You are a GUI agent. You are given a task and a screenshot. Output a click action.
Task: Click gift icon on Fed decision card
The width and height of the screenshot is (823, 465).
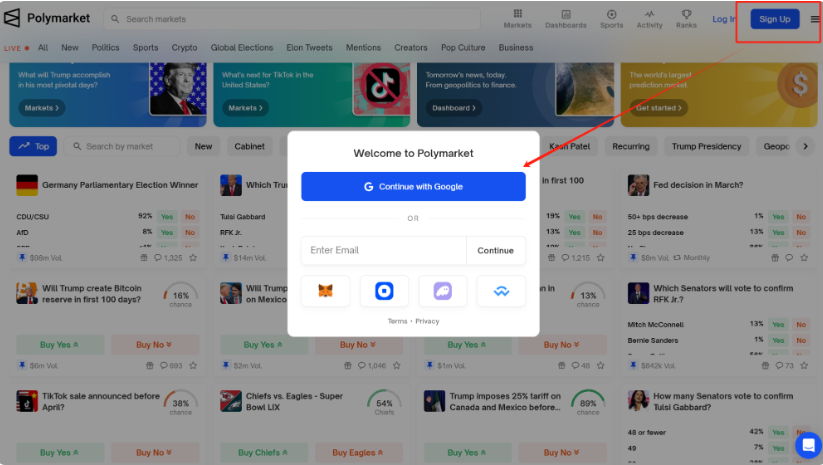pos(775,258)
